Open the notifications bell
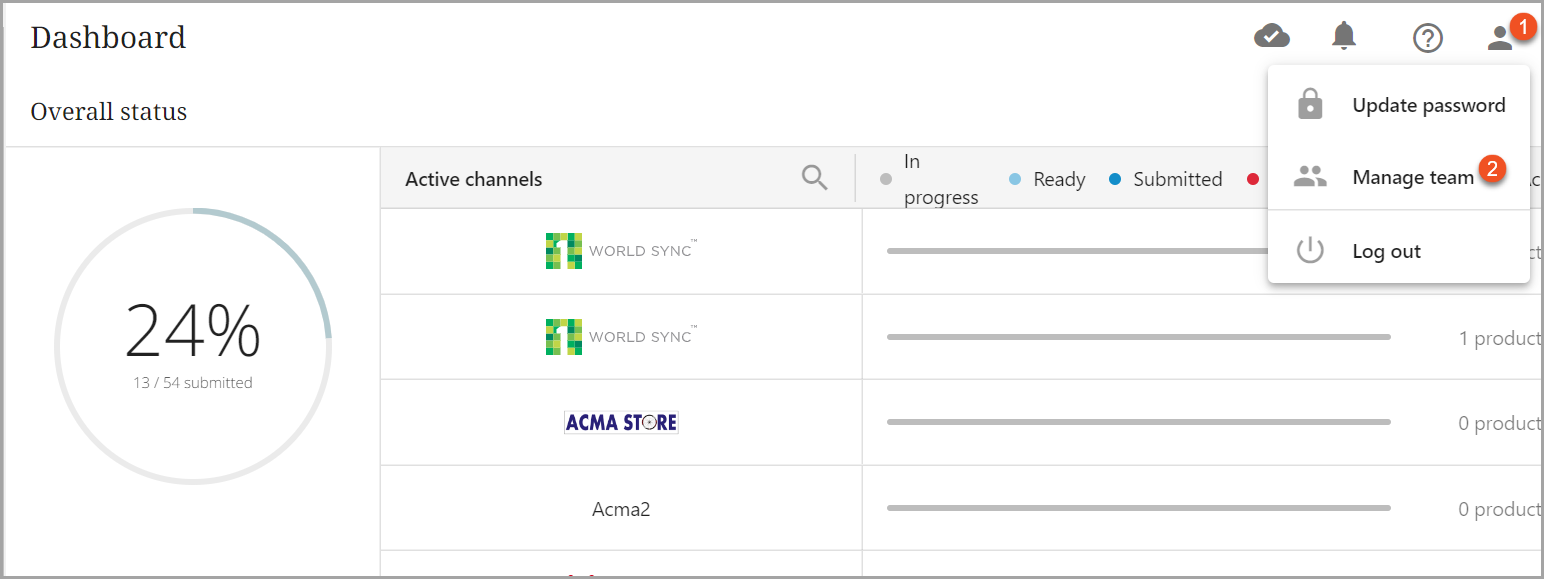Screen dimensions: 1544x579 pos(1344,37)
